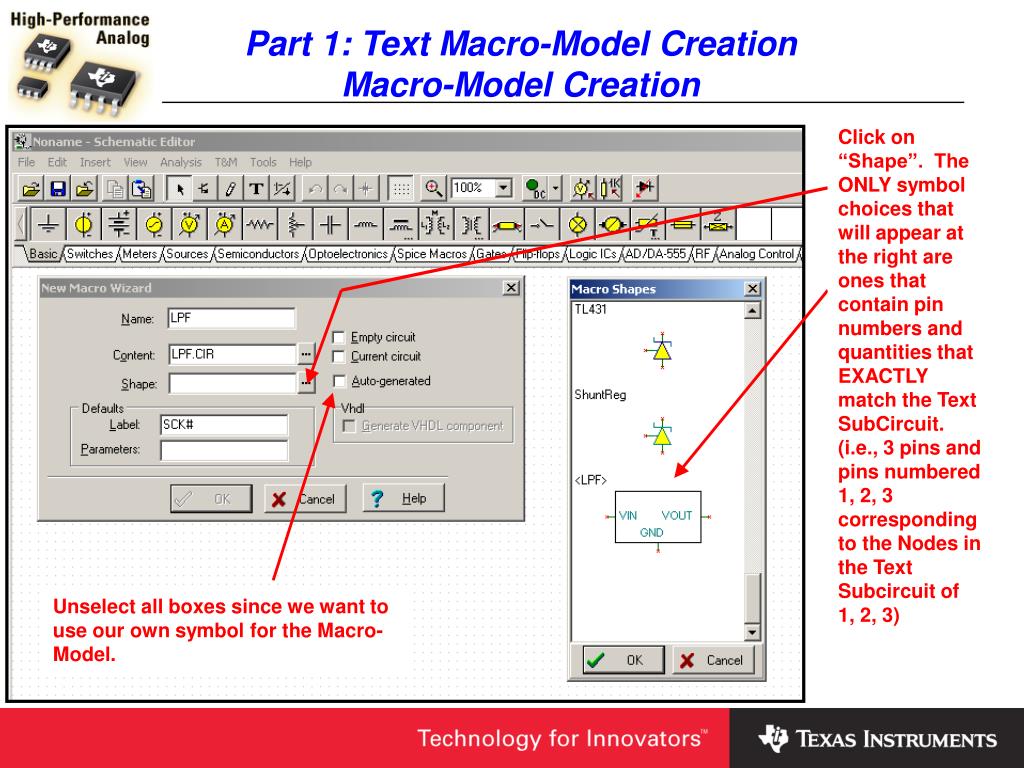Open the Insert menu

(95, 162)
